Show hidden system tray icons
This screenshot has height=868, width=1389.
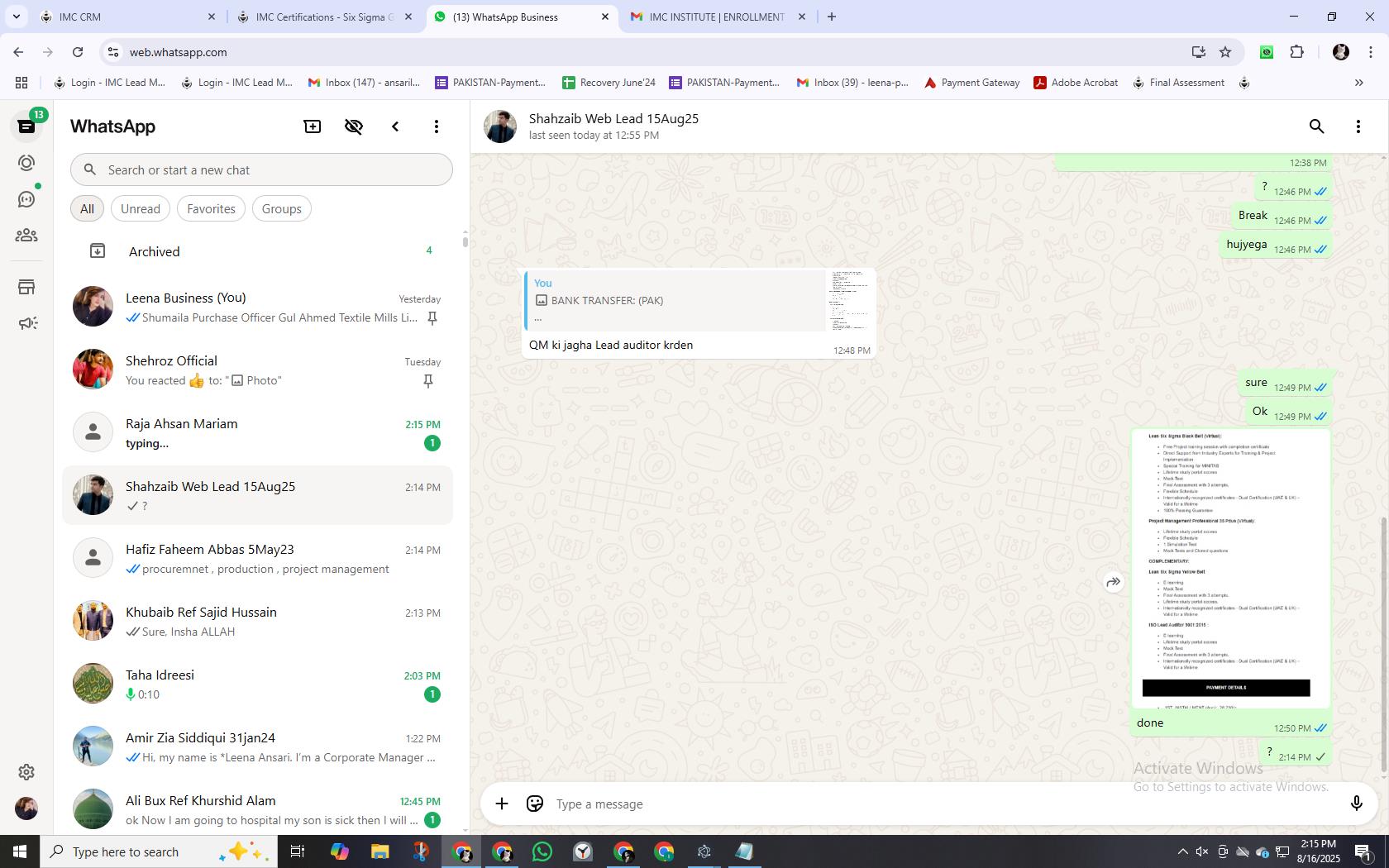pos(1182,851)
